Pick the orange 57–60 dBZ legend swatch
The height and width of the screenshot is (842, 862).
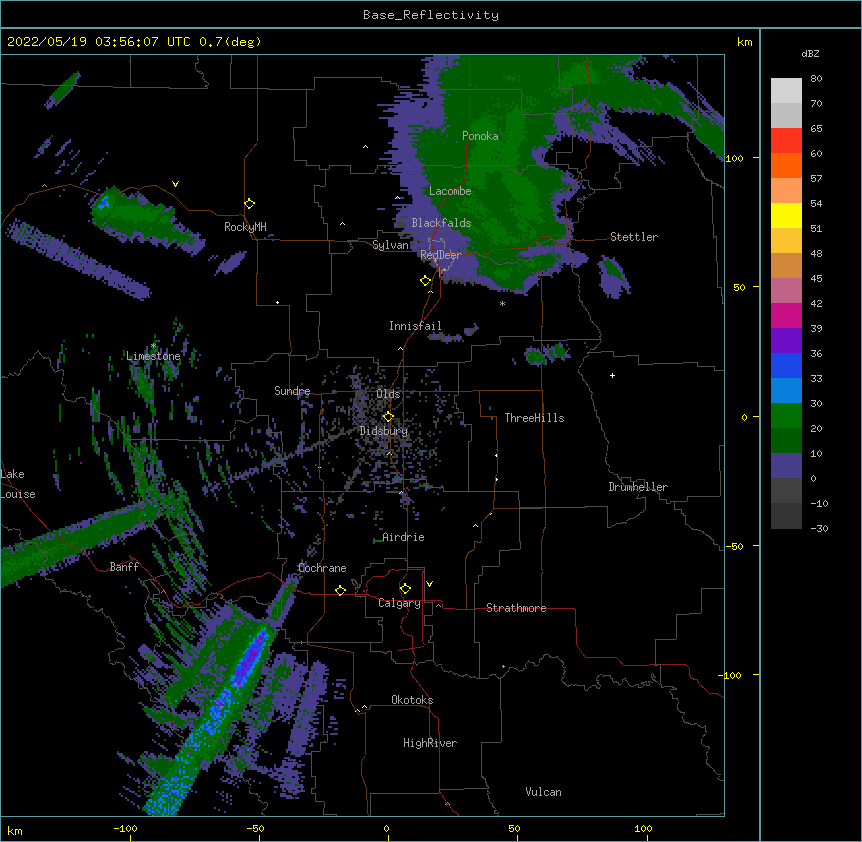(786, 166)
